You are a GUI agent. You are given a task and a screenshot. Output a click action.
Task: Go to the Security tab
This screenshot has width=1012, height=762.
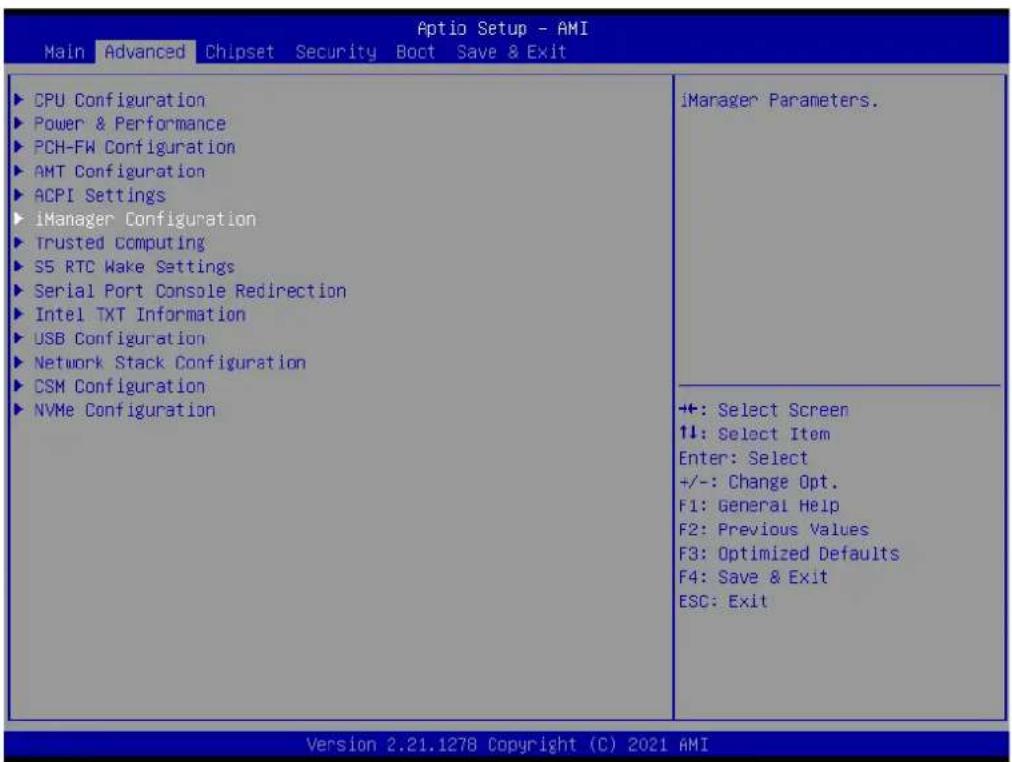pyautogui.click(x=336, y=52)
